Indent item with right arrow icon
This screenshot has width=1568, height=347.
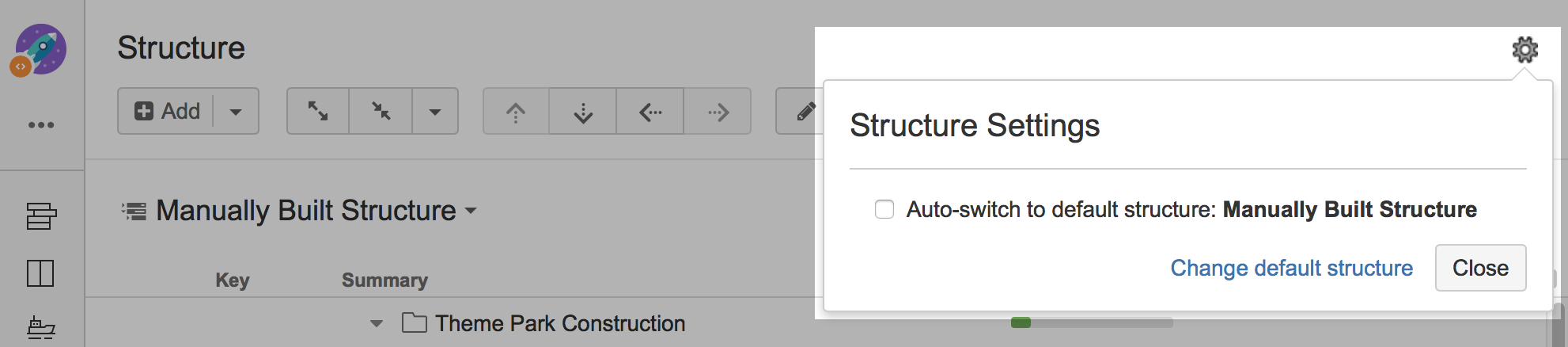click(718, 112)
